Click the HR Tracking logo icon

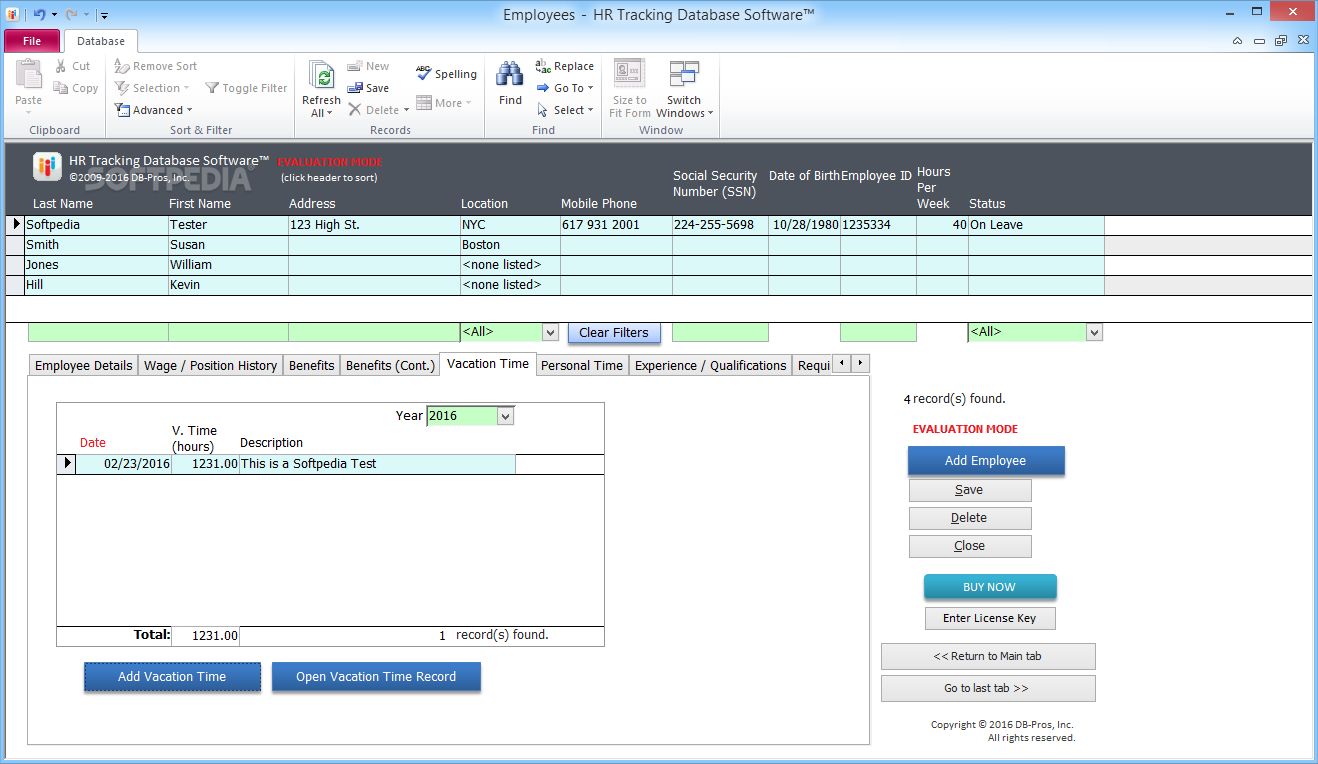tap(47, 166)
